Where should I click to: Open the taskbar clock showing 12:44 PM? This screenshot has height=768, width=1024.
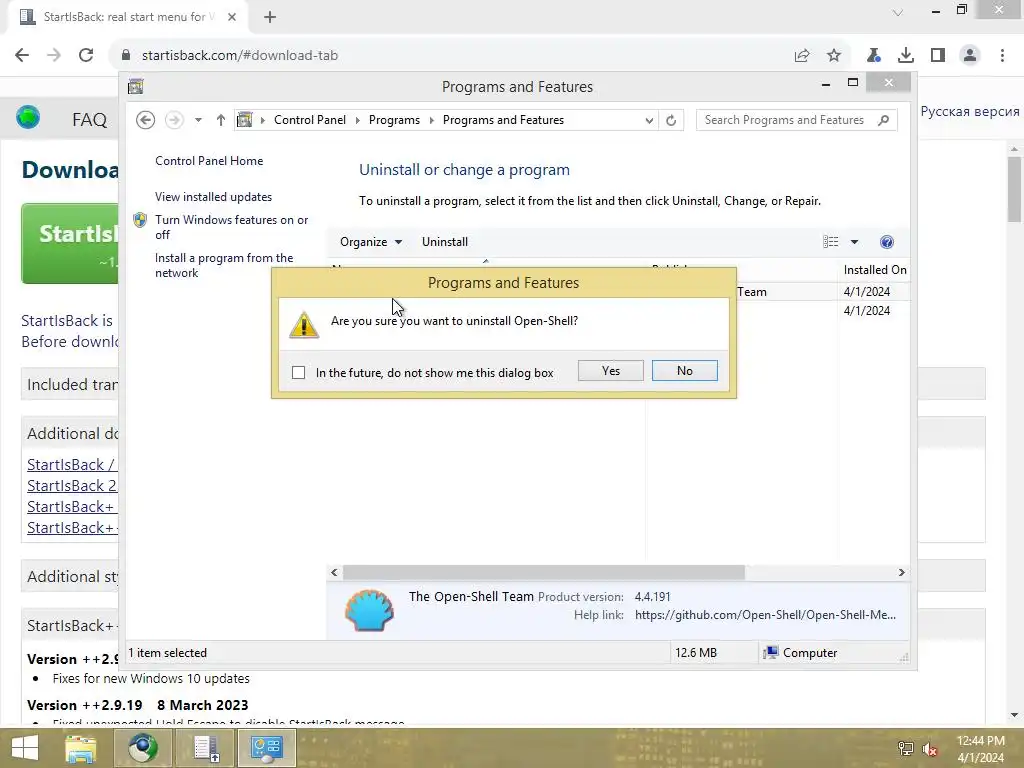point(980,749)
